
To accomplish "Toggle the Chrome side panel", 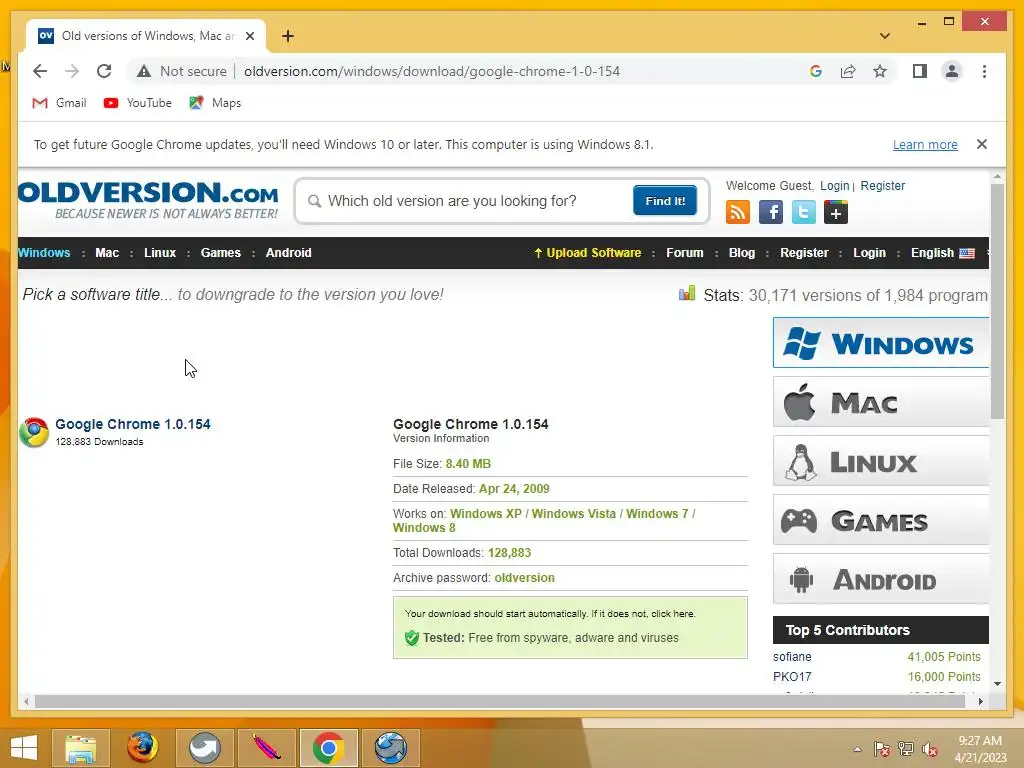I will click(920, 71).
